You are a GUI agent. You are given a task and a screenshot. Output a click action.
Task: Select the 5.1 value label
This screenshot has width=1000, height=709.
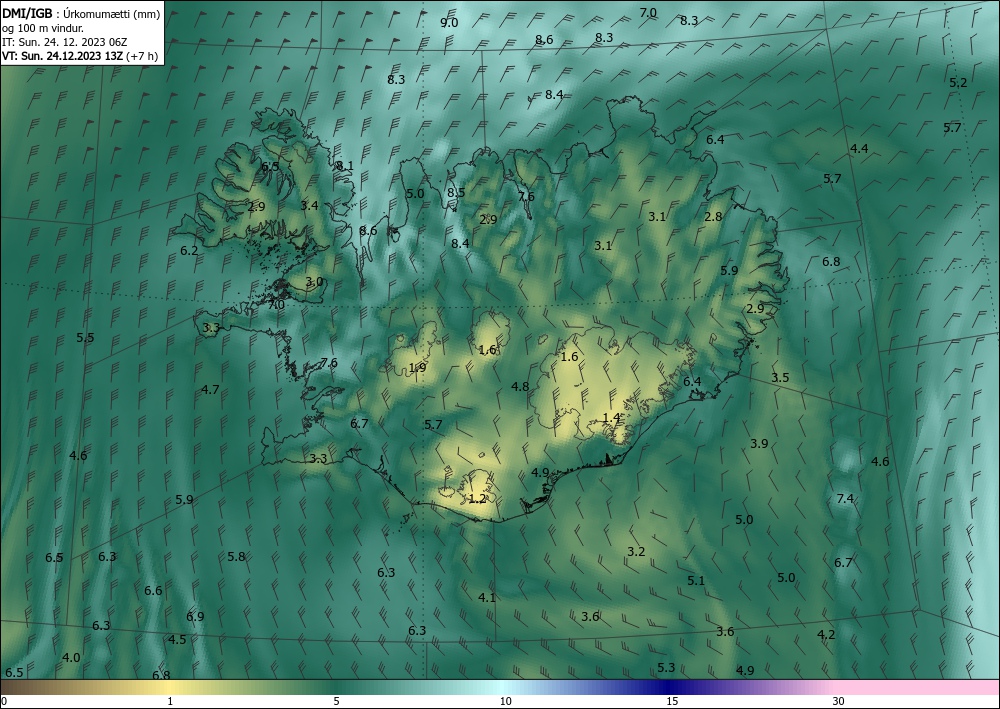coord(696,580)
